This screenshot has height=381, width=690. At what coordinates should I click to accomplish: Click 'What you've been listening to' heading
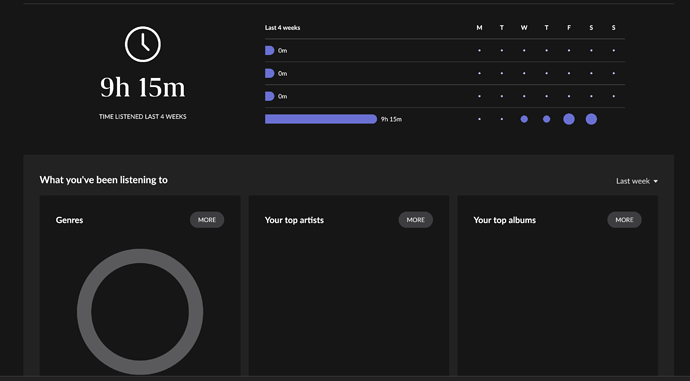103,180
